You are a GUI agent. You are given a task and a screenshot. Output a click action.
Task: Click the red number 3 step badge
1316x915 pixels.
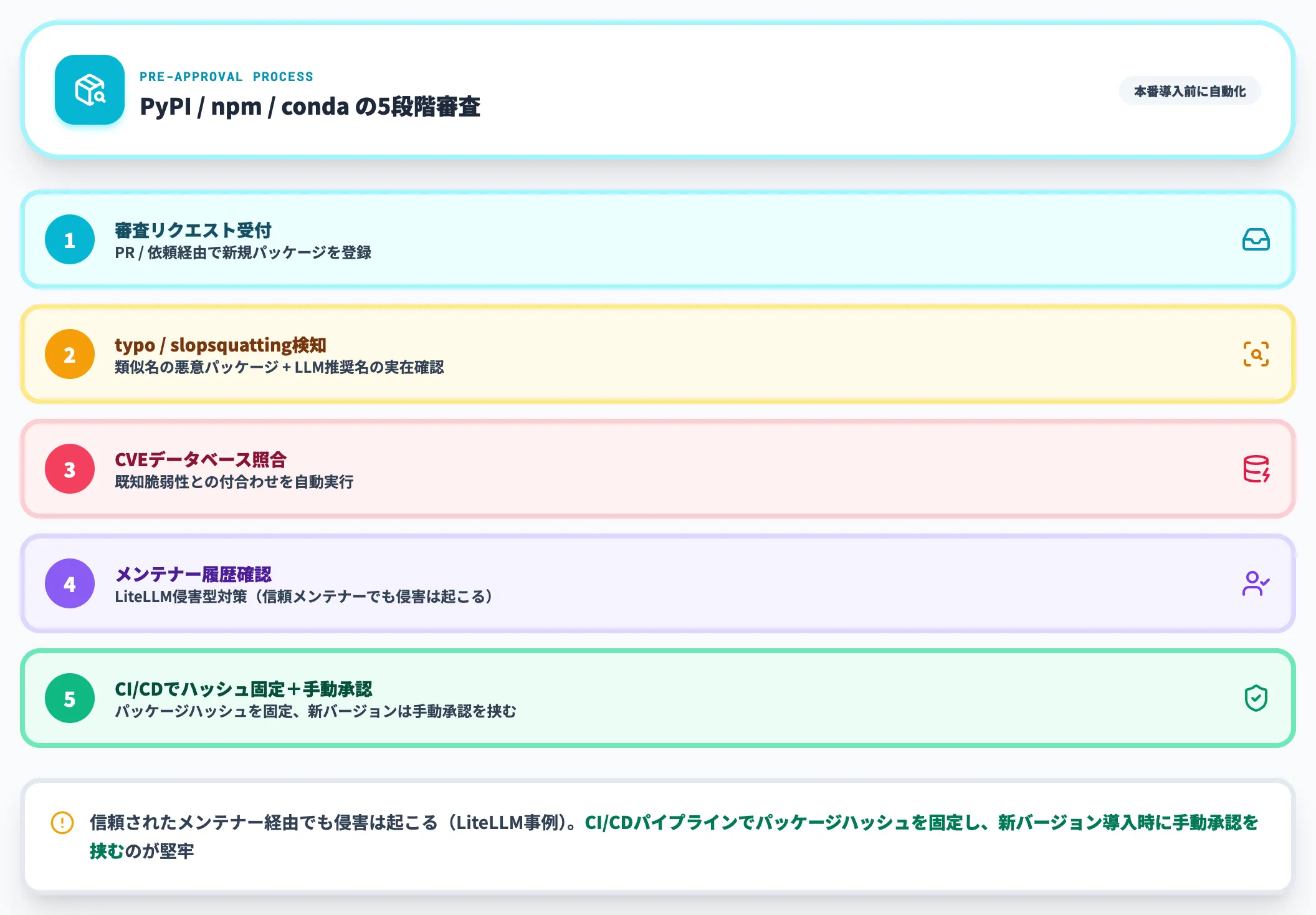pos(70,469)
